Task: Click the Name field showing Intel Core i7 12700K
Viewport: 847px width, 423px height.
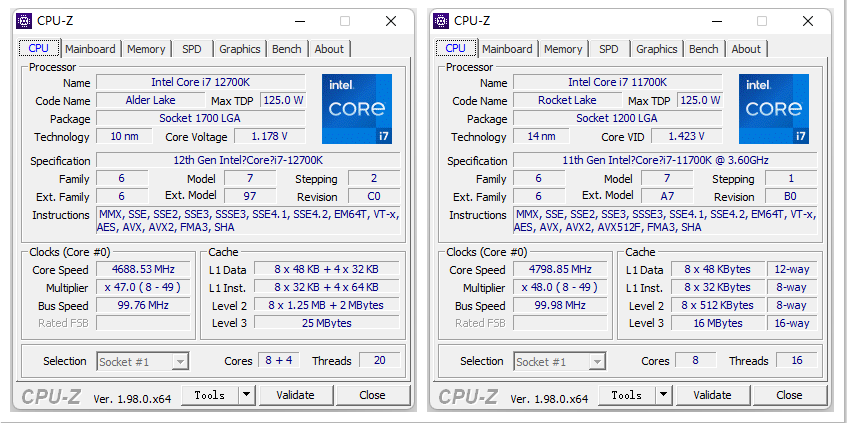Action: point(200,82)
